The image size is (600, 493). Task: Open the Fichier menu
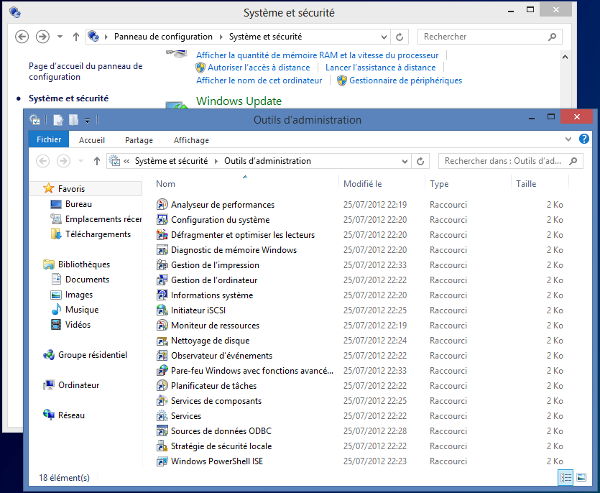pos(49,139)
